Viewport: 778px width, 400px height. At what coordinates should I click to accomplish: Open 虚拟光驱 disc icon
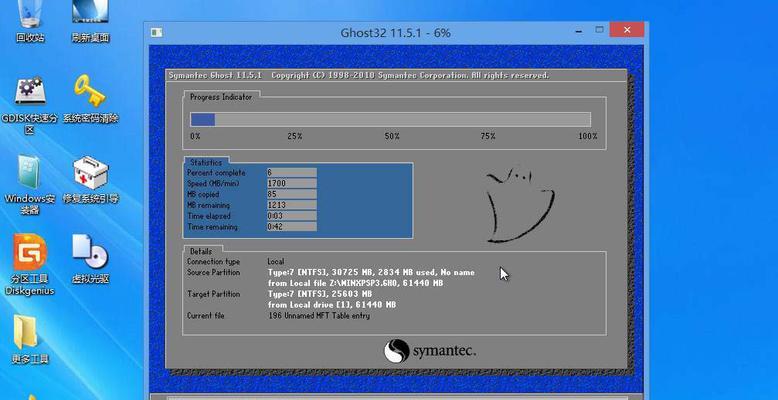click(x=90, y=259)
